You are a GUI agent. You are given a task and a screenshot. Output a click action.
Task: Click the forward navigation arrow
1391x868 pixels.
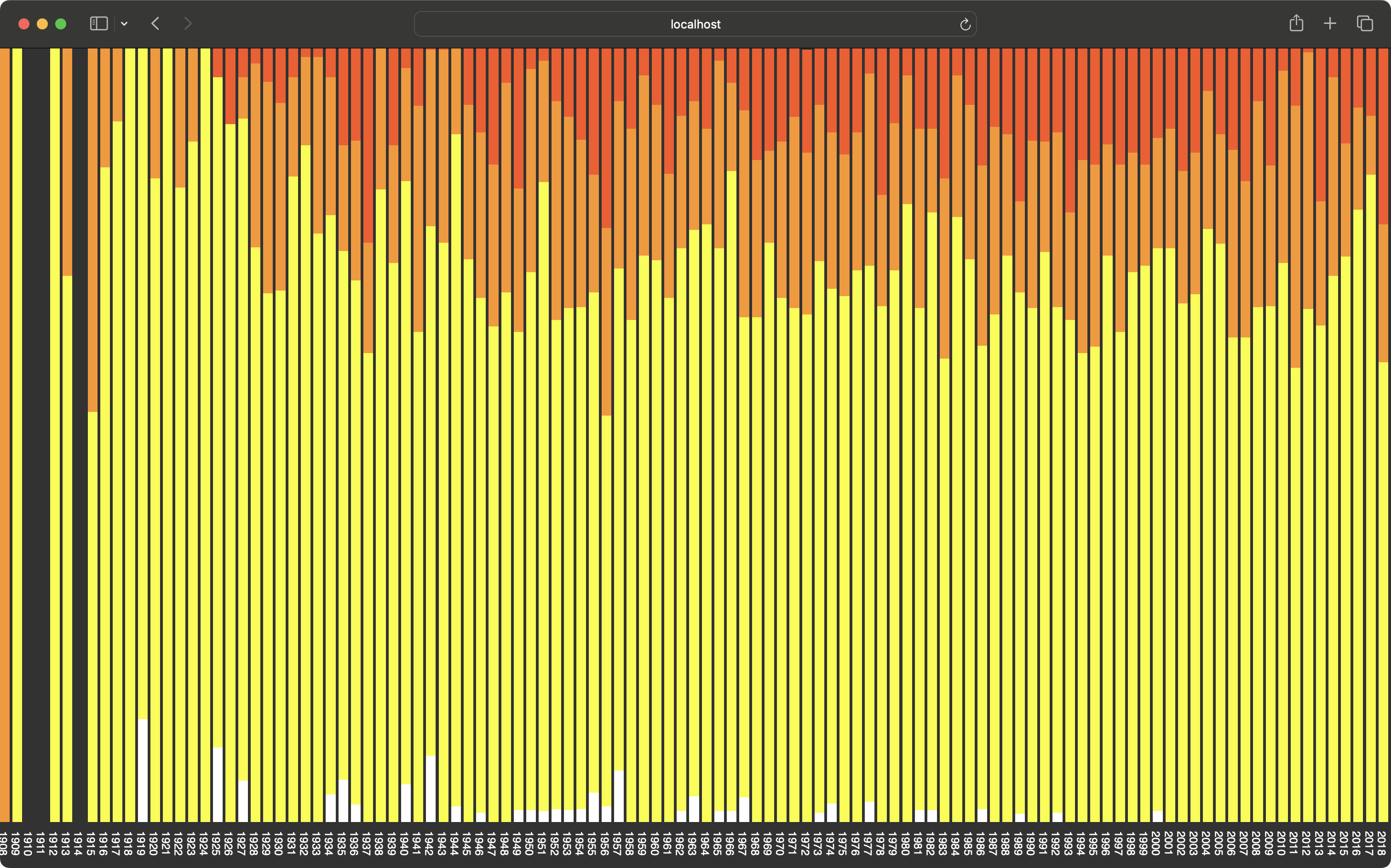point(187,23)
